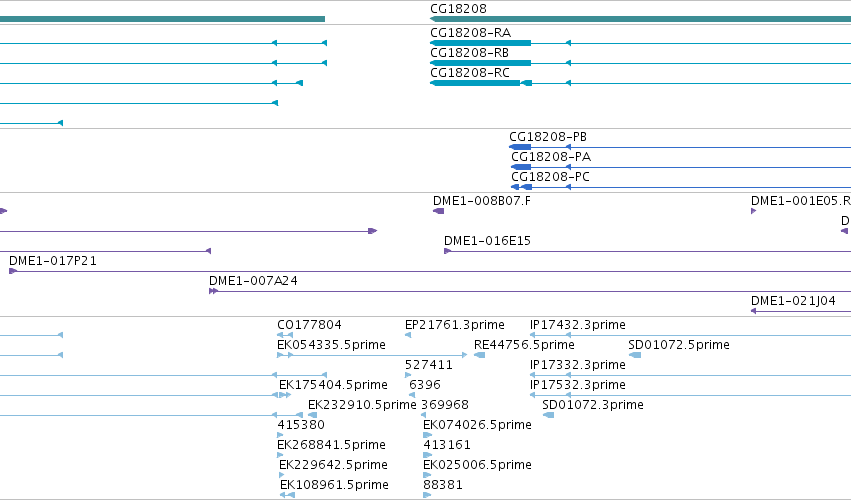Screen dimensions: 851x500
Task: Click the CG18208-RB transcript label
Action: point(469,53)
